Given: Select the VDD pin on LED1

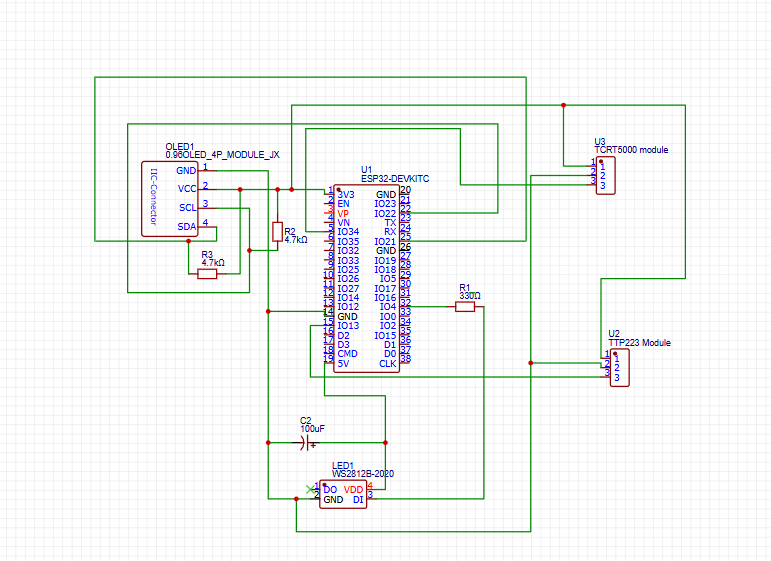Looking at the screenshot, I should point(354,489).
